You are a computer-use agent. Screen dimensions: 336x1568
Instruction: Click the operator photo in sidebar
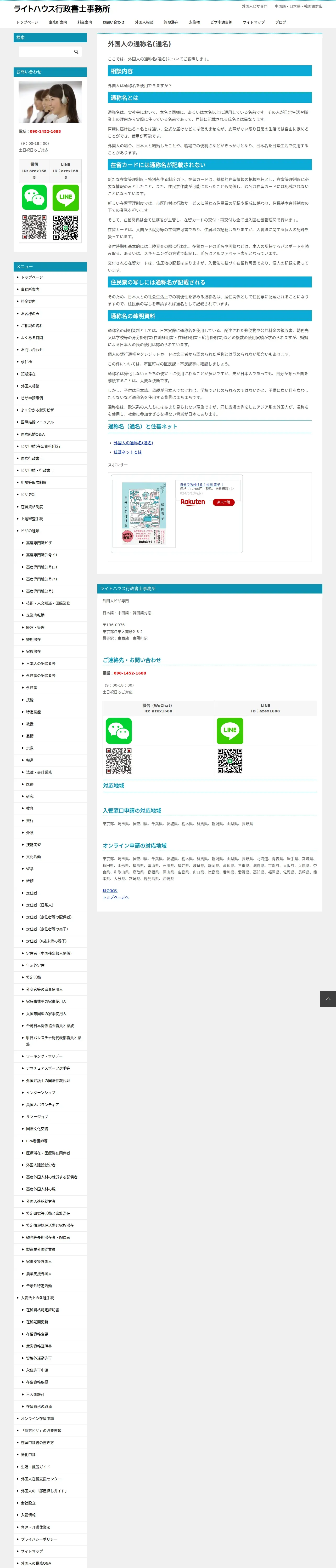tap(50, 102)
